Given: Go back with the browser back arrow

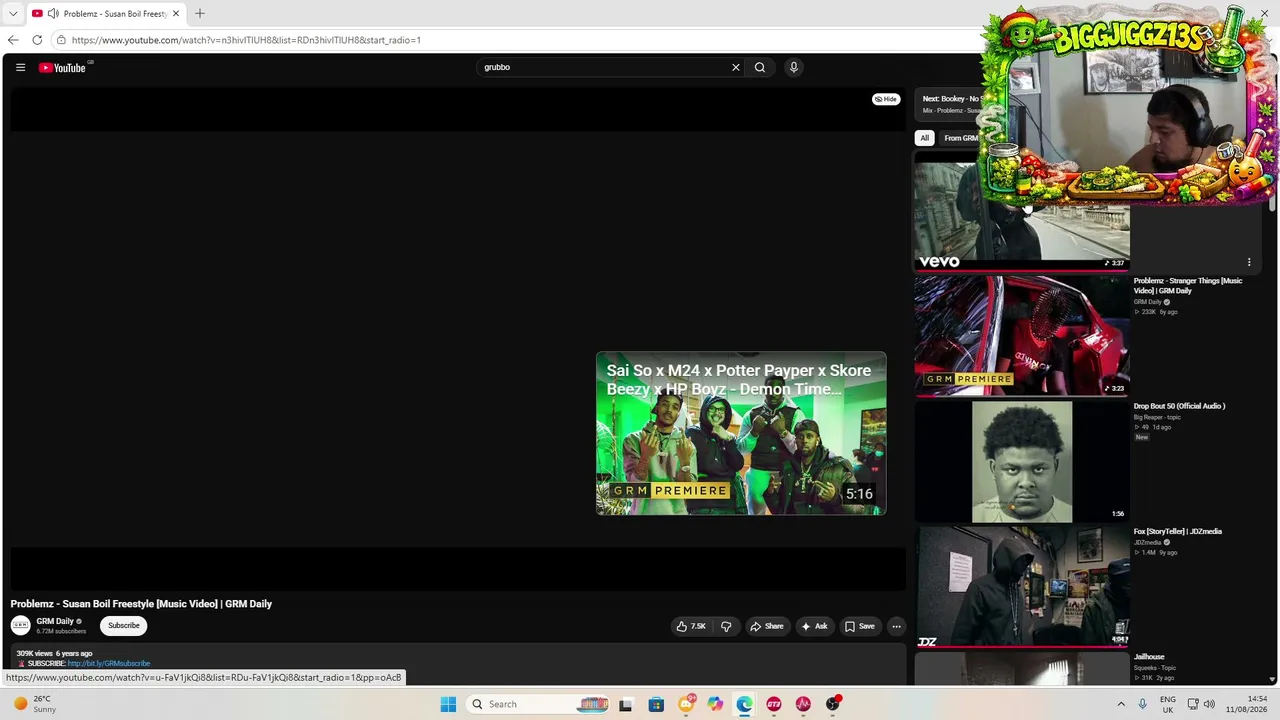Looking at the screenshot, I should coord(13,40).
